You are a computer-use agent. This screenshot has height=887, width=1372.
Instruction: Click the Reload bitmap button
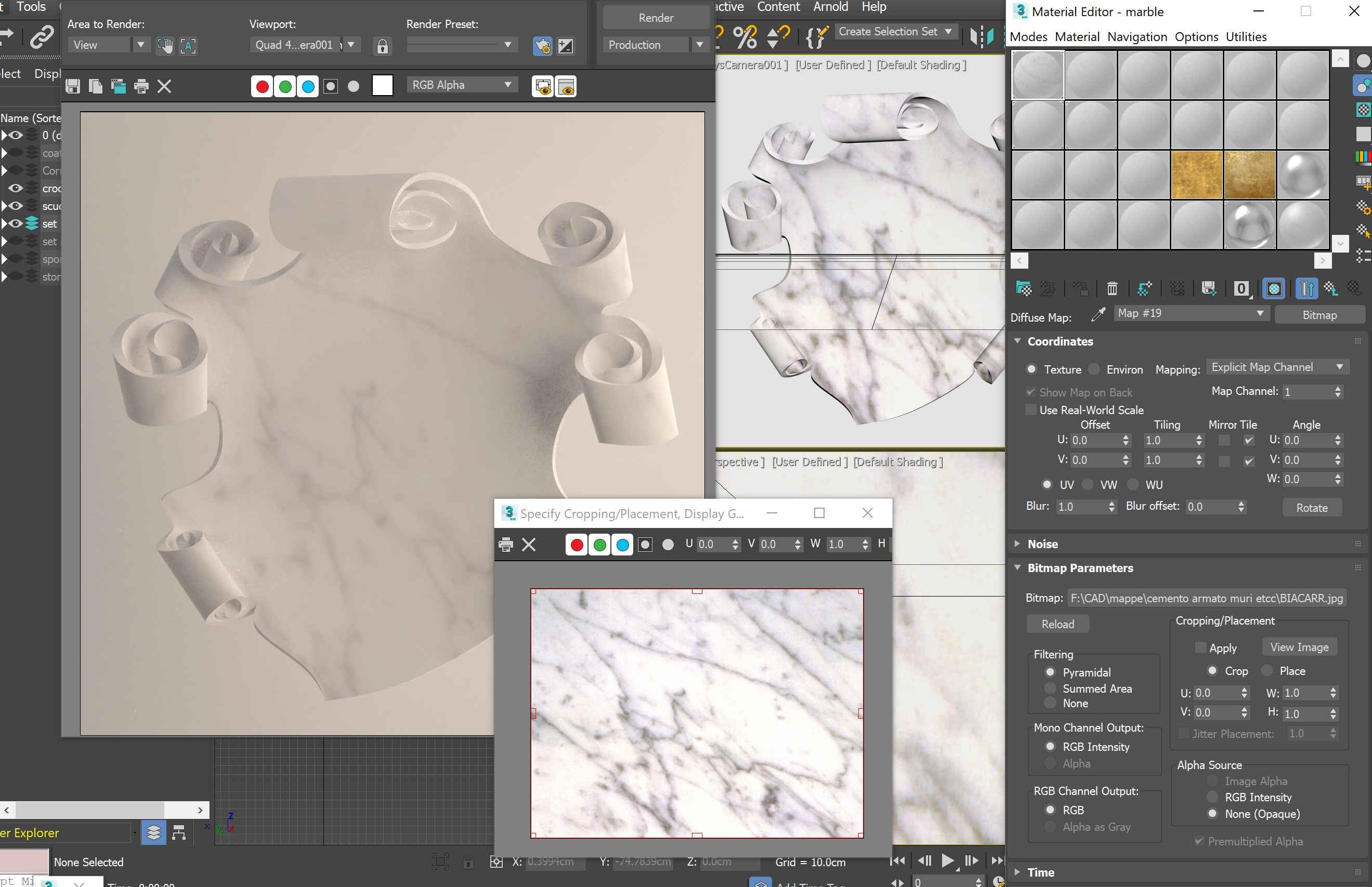[x=1057, y=624]
